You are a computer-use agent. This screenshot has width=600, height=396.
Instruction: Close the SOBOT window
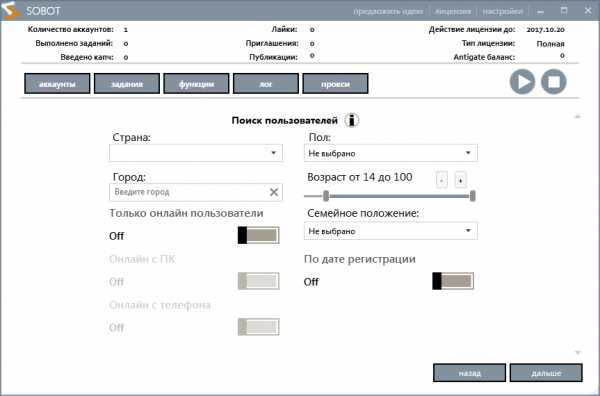[588, 11]
